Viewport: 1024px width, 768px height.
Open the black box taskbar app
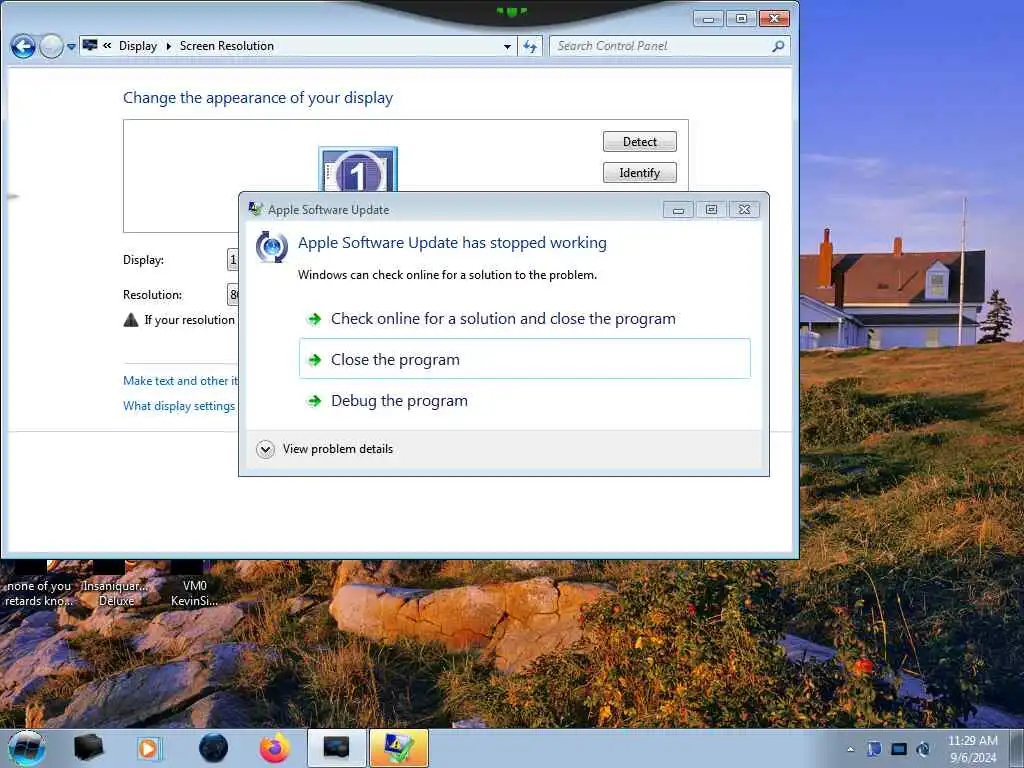88,748
